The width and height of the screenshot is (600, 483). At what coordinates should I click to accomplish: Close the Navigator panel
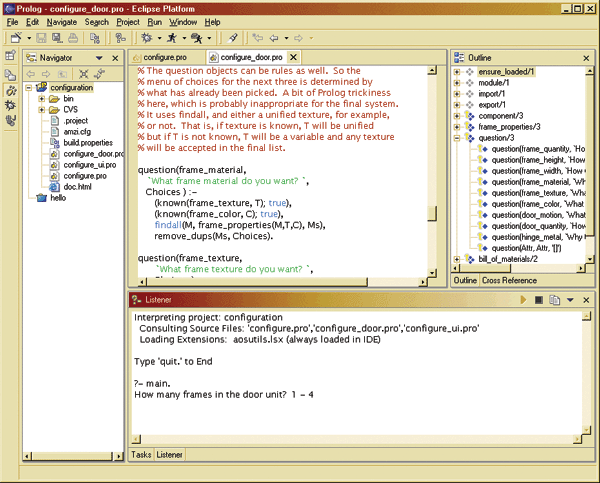point(115,58)
